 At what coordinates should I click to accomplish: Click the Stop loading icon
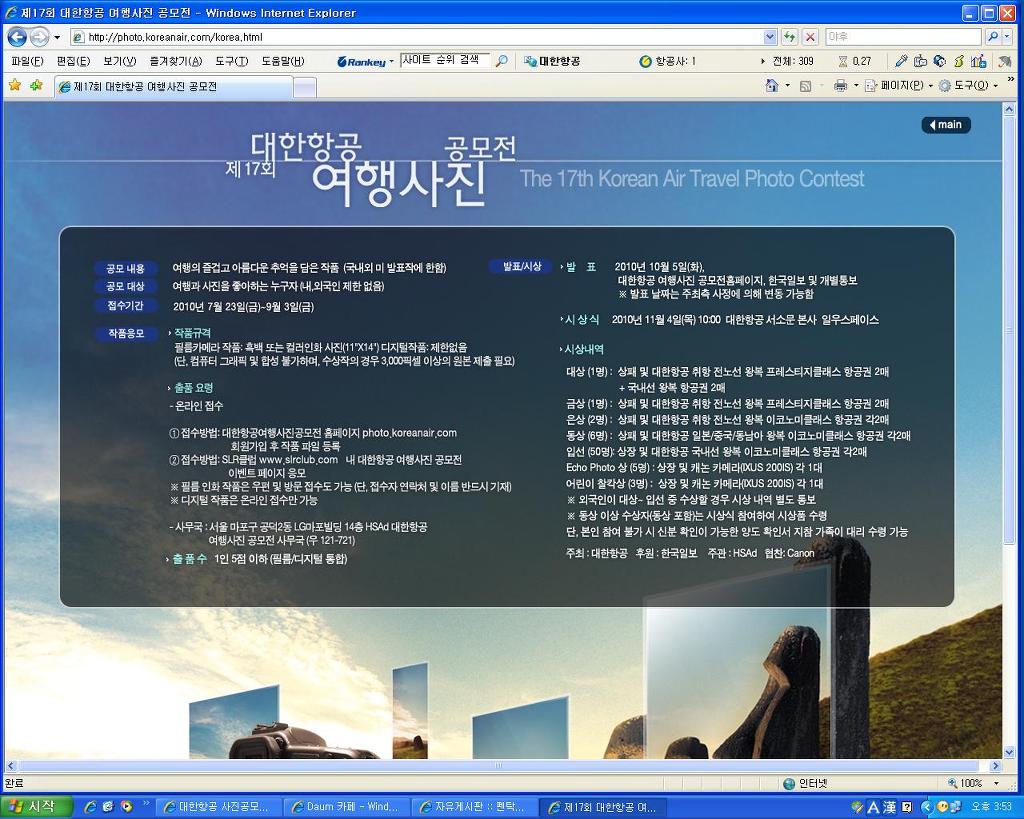tap(810, 37)
